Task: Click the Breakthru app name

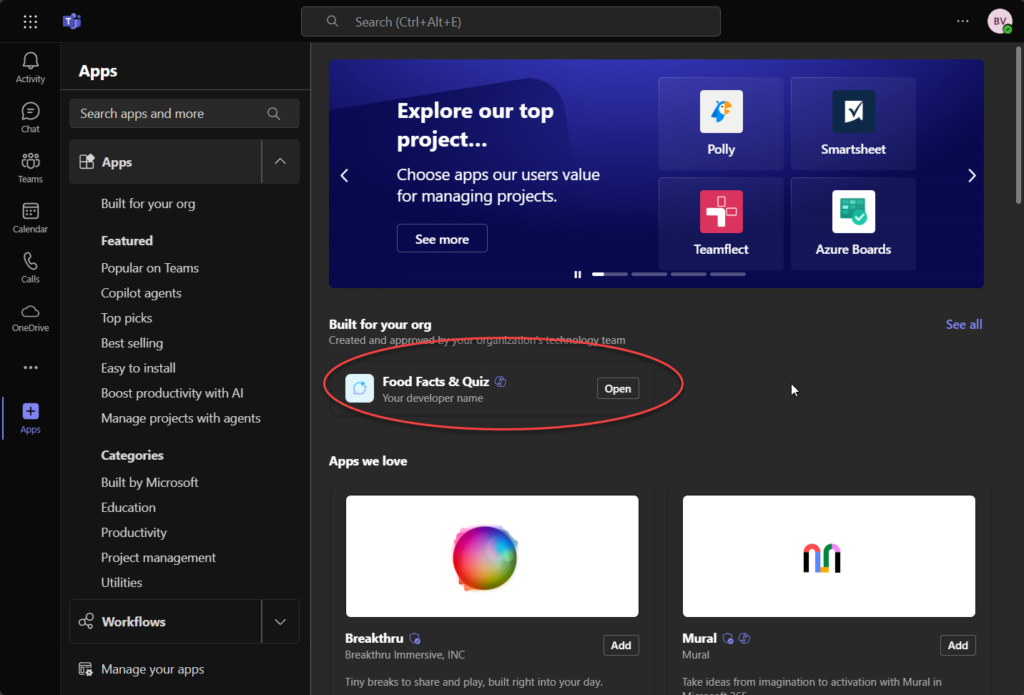Action: 374,638
